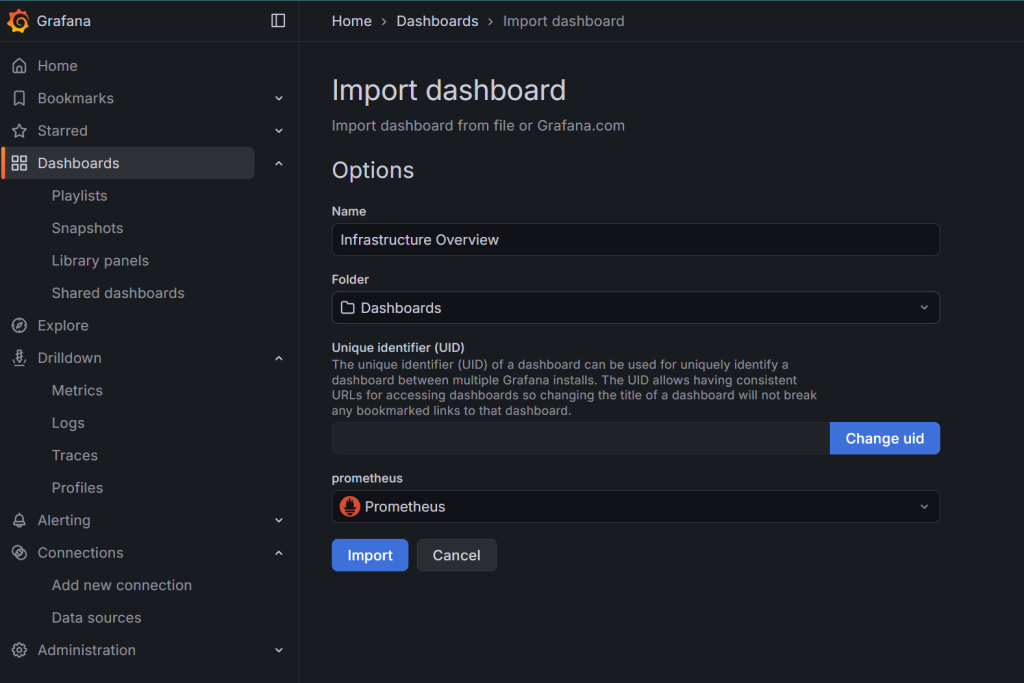
Task: Toggle the sidebar panel icon
Action: click(277, 20)
